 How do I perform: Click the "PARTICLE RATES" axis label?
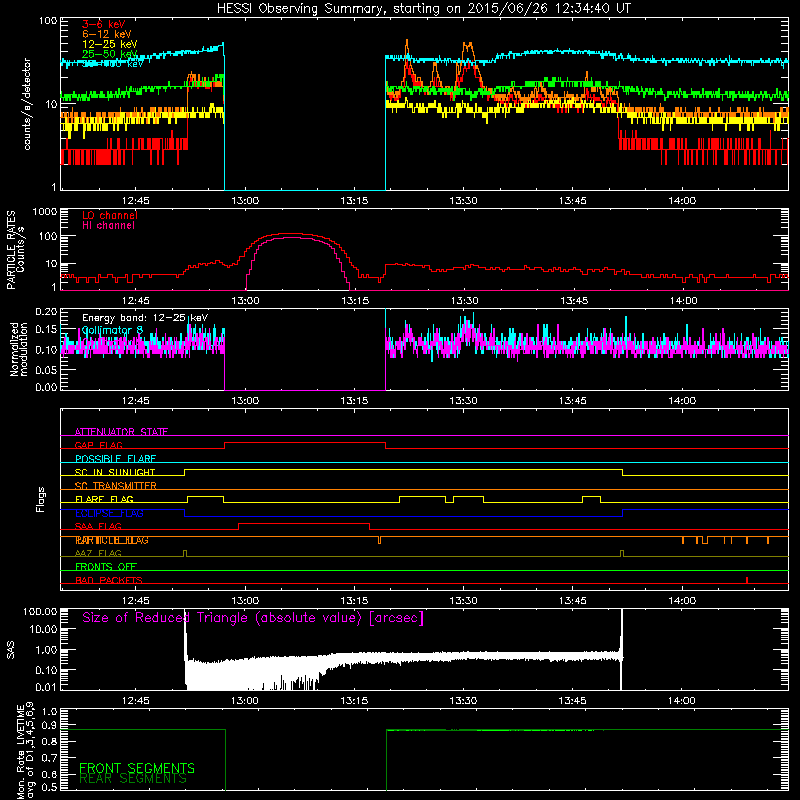point(10,250)
